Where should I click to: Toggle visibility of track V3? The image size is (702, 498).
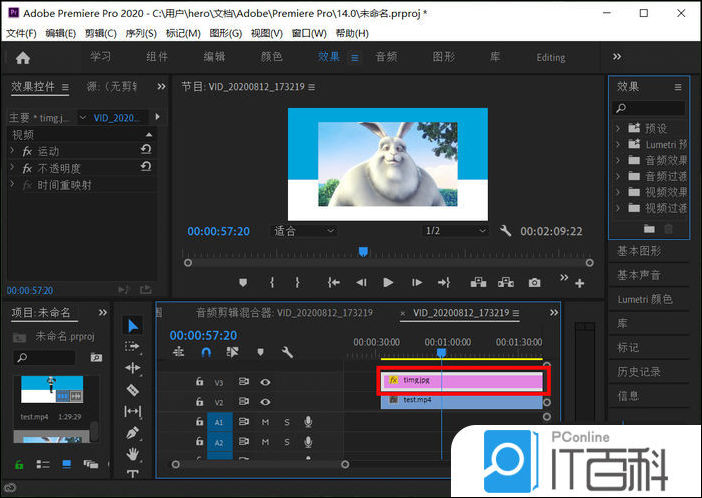pyautogui.click(x=266, y=381)
